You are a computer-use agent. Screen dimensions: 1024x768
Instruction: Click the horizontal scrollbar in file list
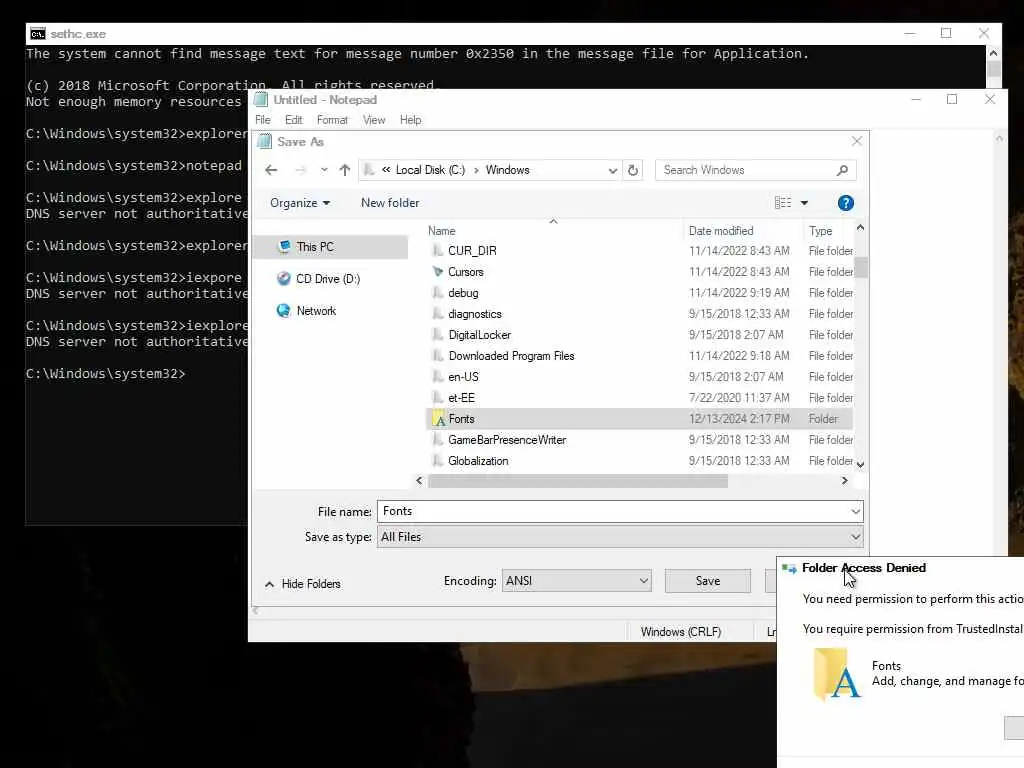click(x=577, y=481)
